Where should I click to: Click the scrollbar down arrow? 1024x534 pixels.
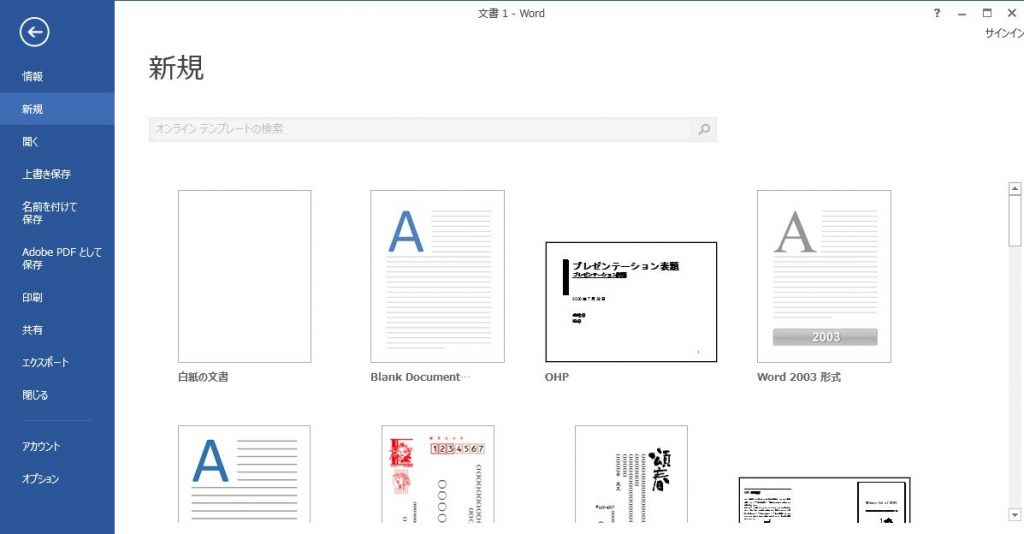click(x=1015, y=515)
